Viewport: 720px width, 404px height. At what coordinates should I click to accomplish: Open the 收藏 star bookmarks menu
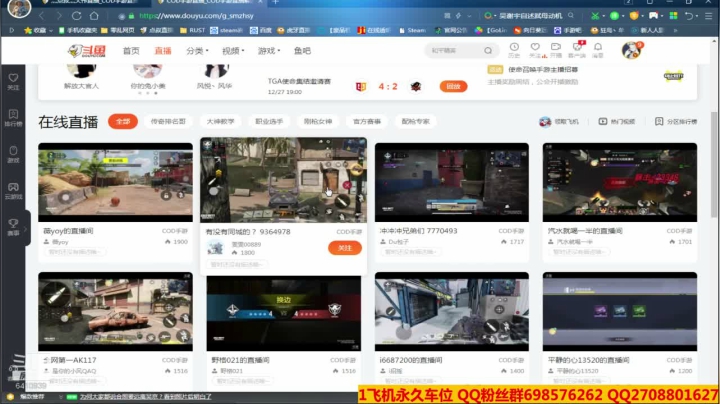pyautogui.click(x=38, y=30)
